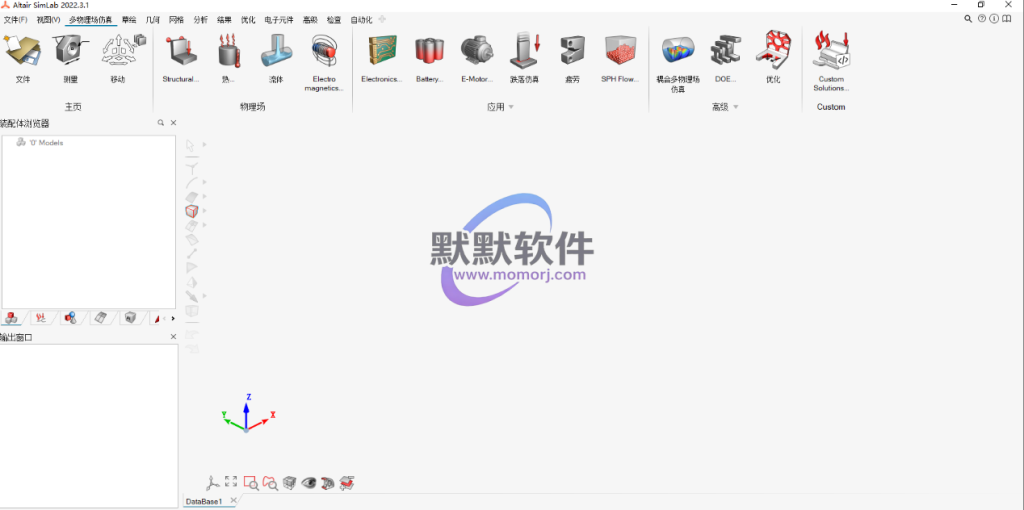
Task: Switch to the DataBase1 tab
Action: (203, 501)
